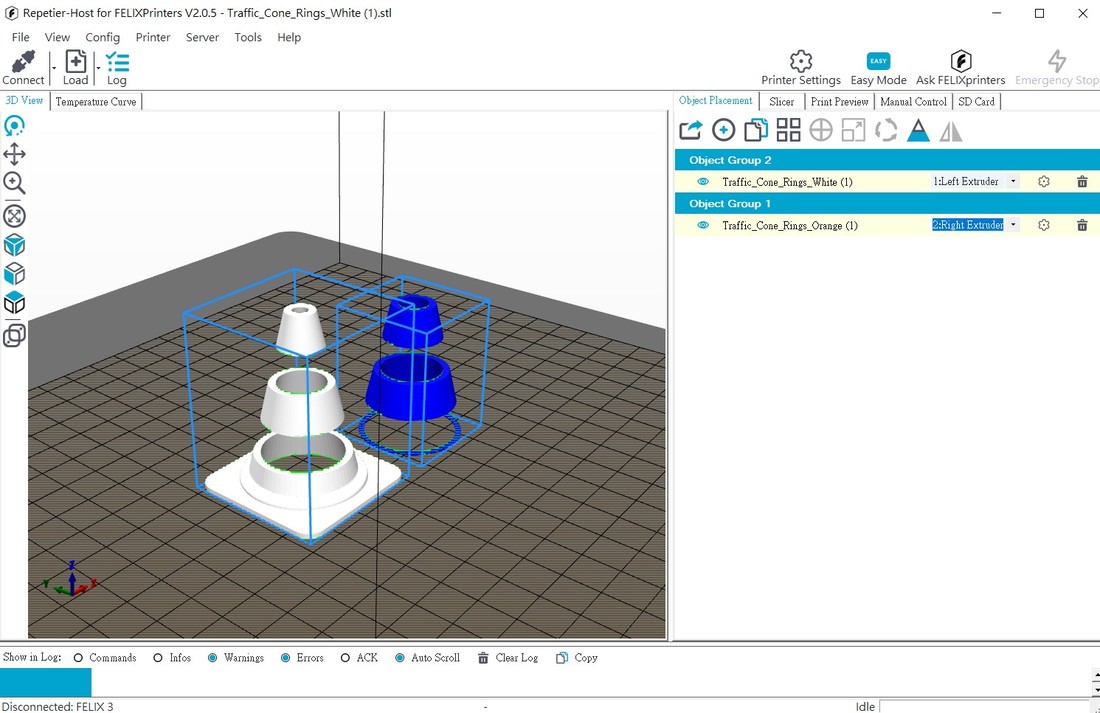The height and width of the screenshot is (713, 1100).
Task: Center the selected object
Action: (x=820, y=129)
